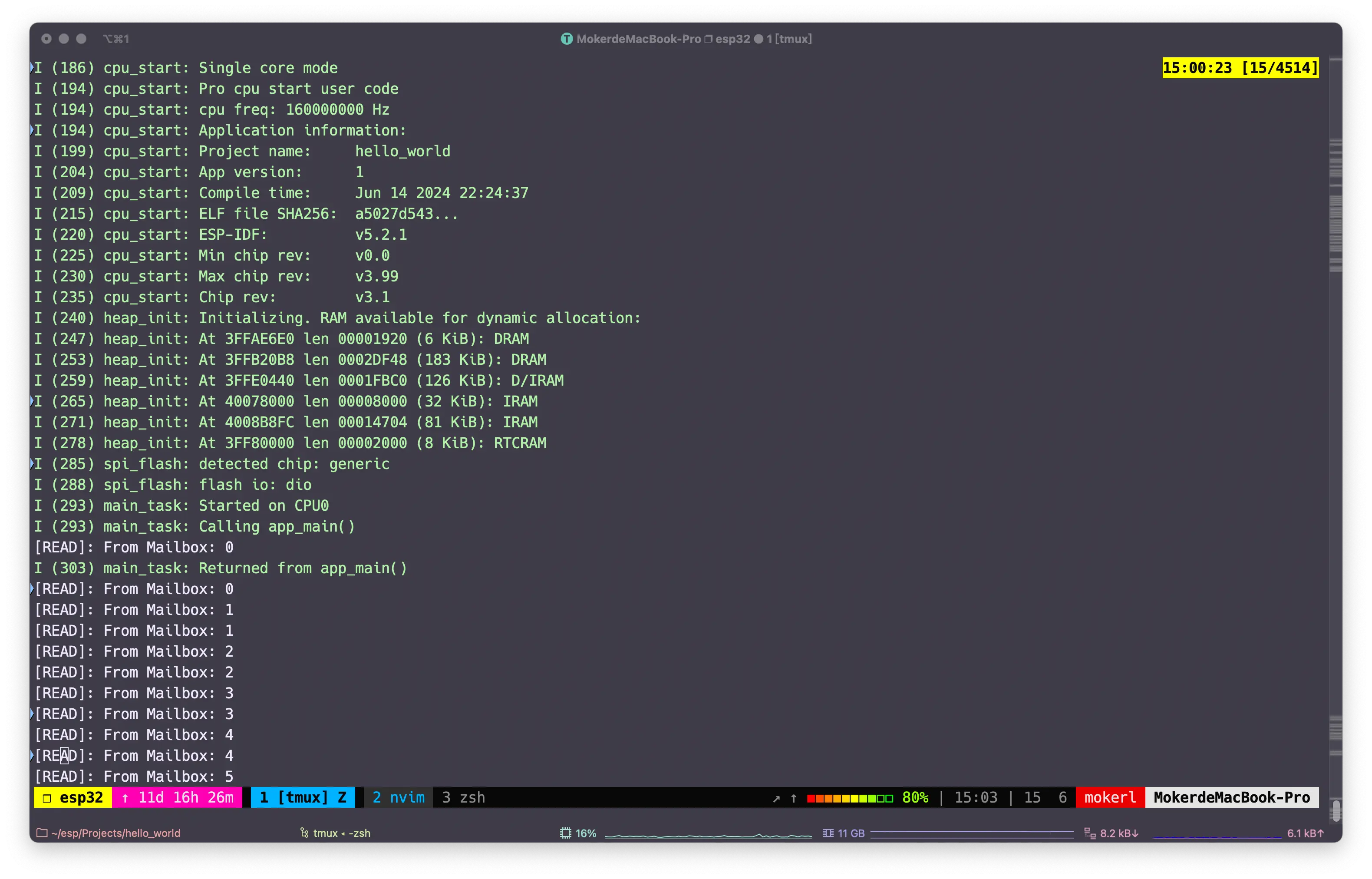Click the 11d 16h 26m uptime segment

[x=178, y=797]
